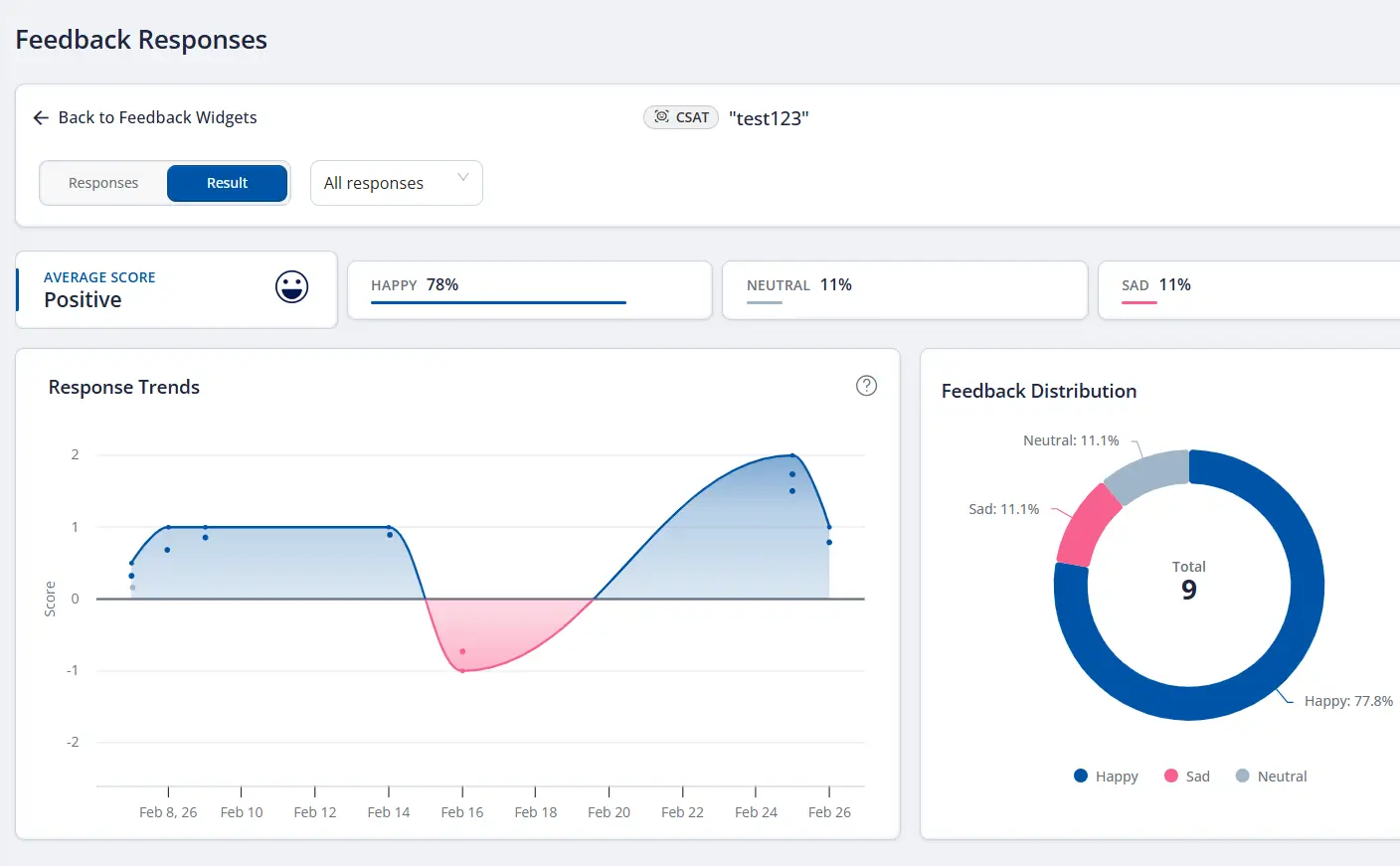Image resolution: width=1400 pixels, height=866 pixels.
Task: Go back to Feedback Widgets
Action: [157, 118]
